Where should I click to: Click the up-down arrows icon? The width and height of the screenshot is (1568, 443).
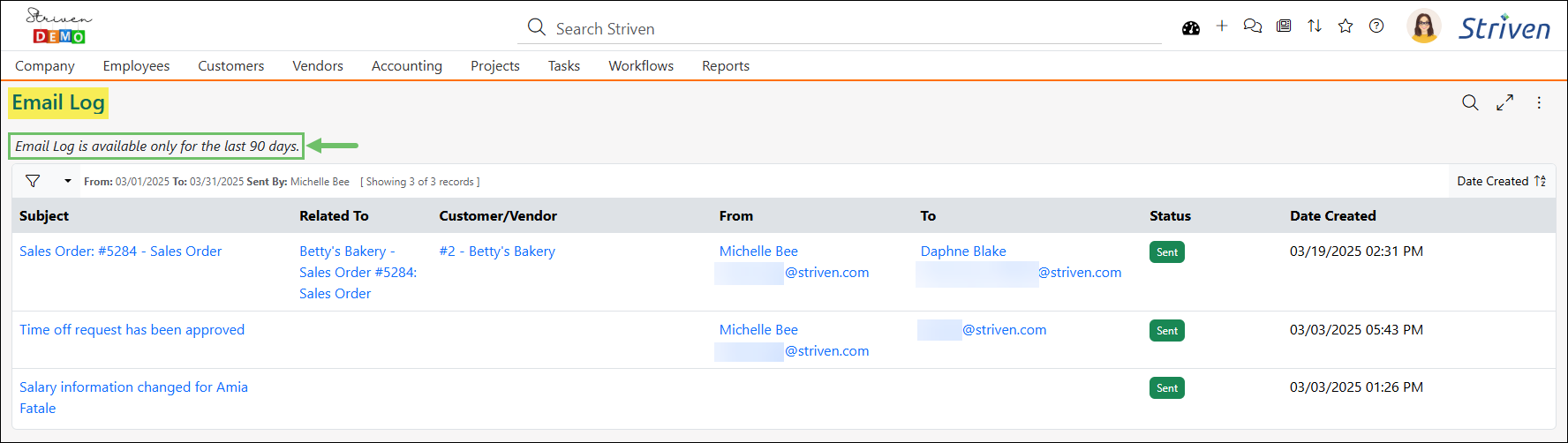pyautogui.click(x=1315, y=26)
